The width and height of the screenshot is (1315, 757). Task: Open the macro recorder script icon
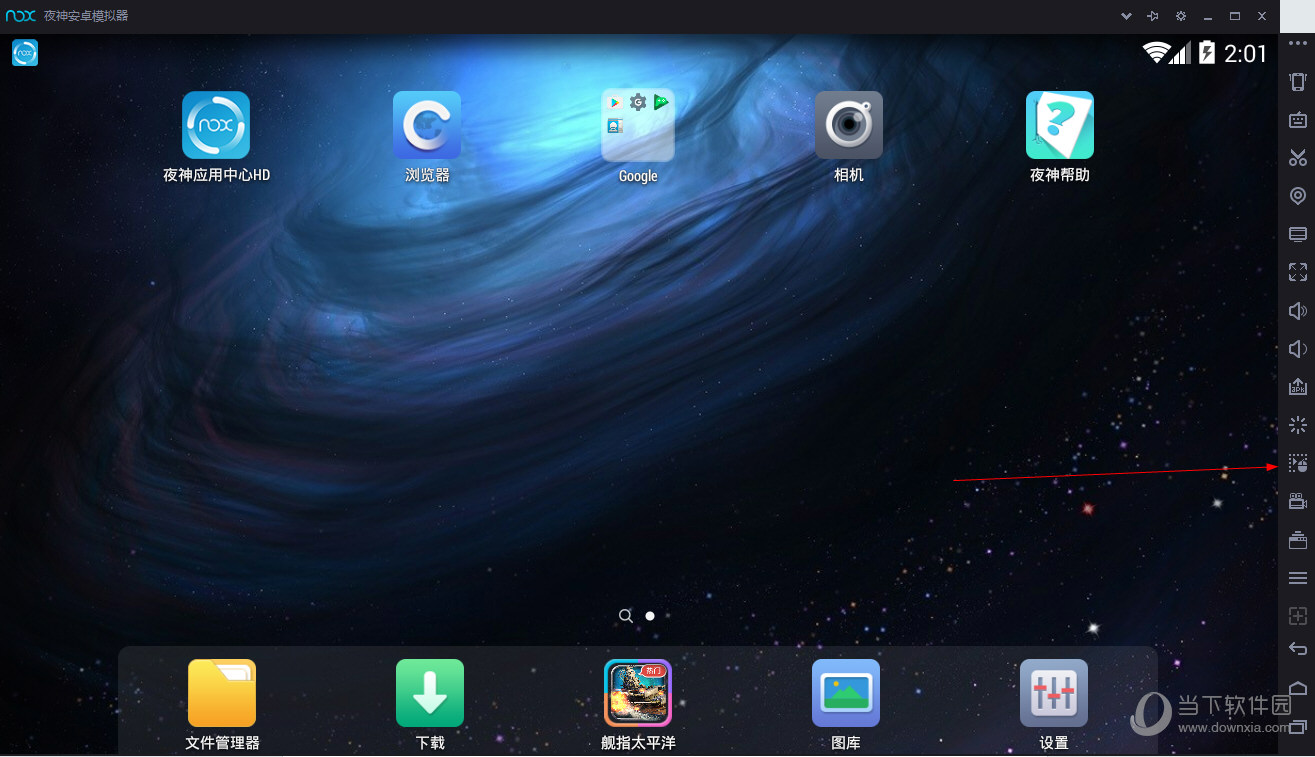(x=1297, y=464)
